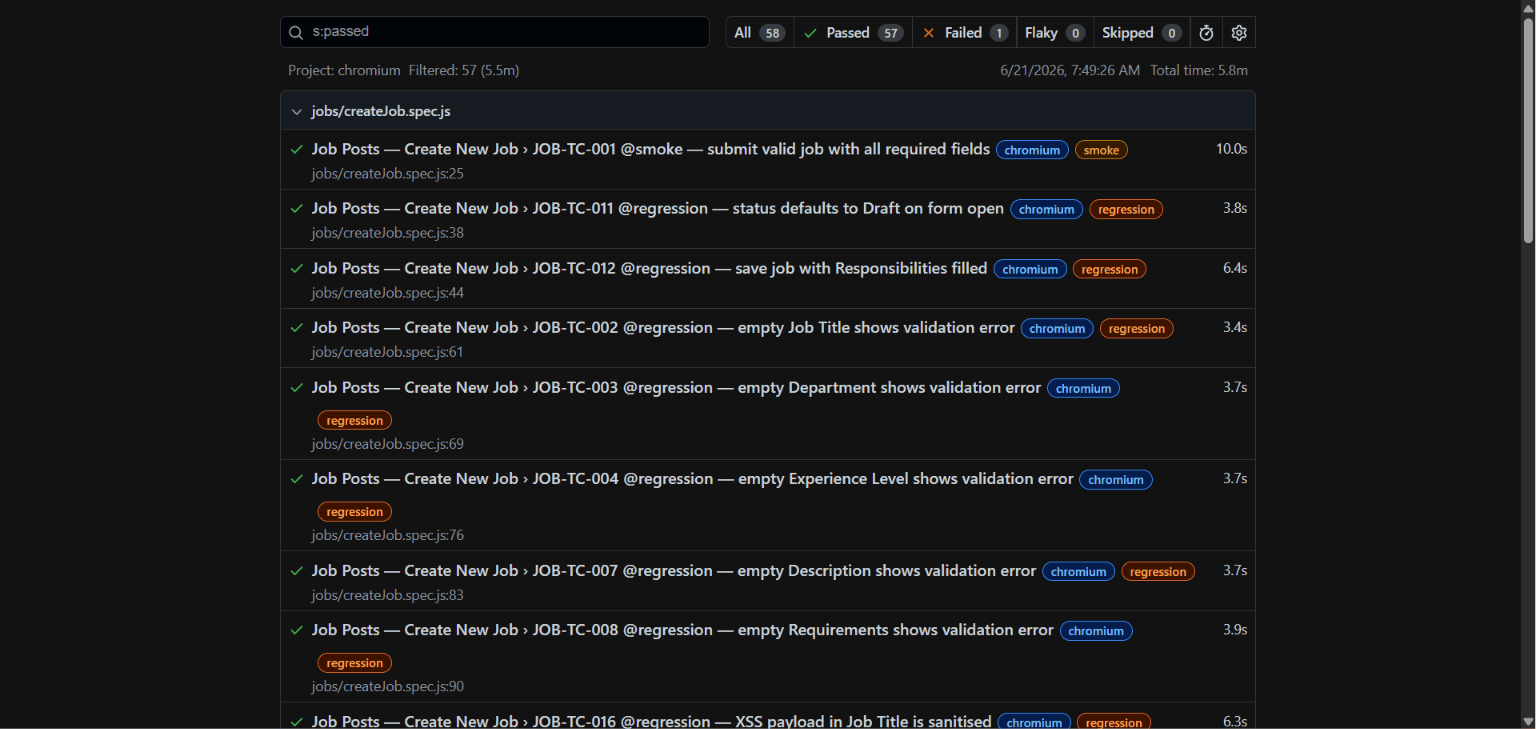
Task: Toggle the speedboard stopwatch icon
Action: point(1207,32)
